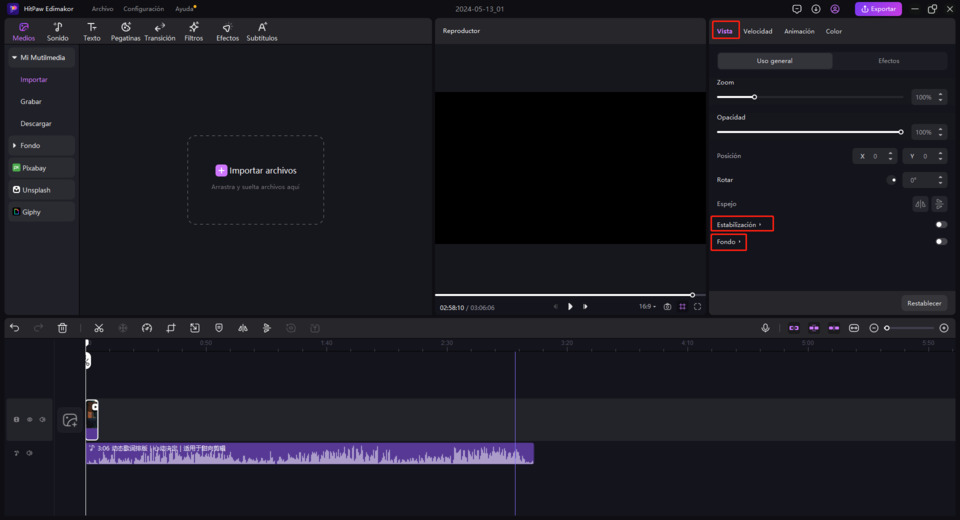
Task: Select the Medios panel icon
Action: 24,31
